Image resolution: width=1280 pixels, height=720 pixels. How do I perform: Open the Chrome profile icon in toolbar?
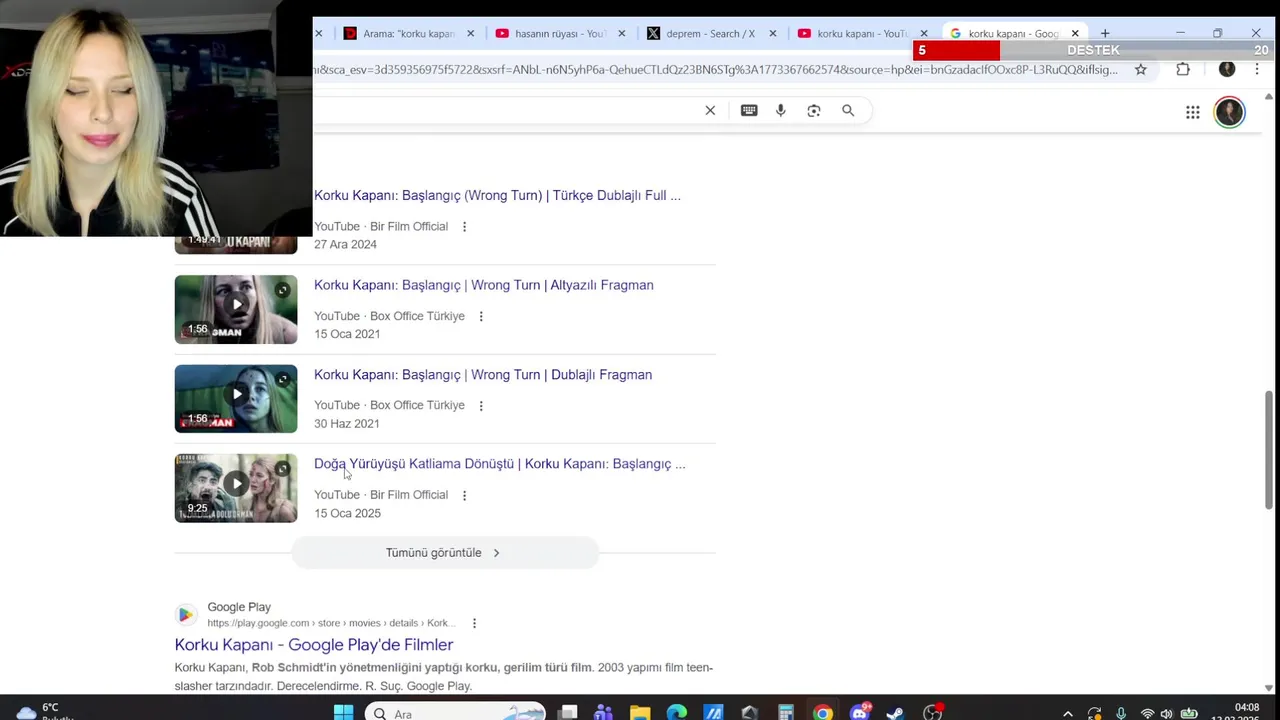point(1227,69)
